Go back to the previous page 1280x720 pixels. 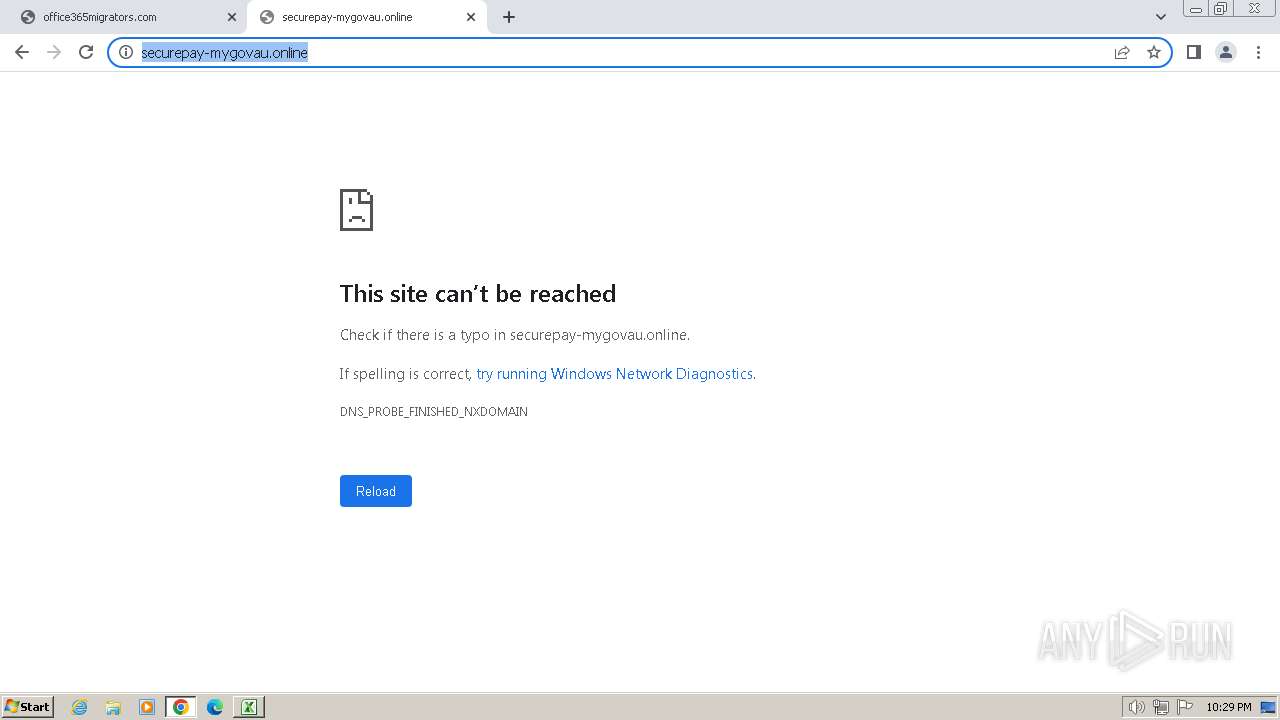click(x=22, y=52)
